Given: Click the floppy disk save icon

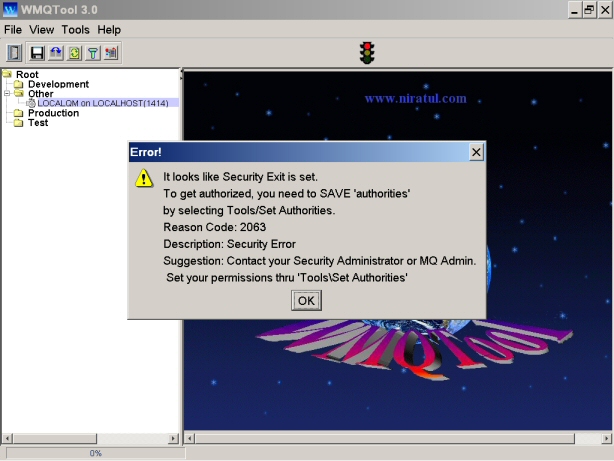Looking at the screenshot, I should click(x=37, y=53).
